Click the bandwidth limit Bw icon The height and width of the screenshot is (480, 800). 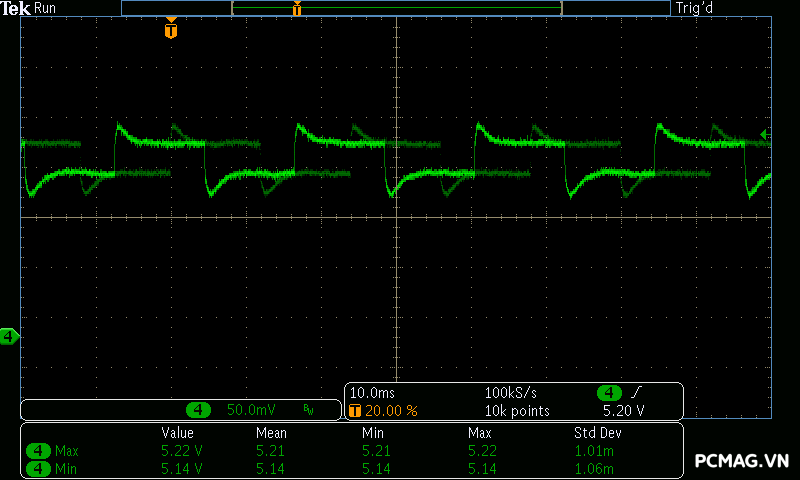(x=308, y=410)
